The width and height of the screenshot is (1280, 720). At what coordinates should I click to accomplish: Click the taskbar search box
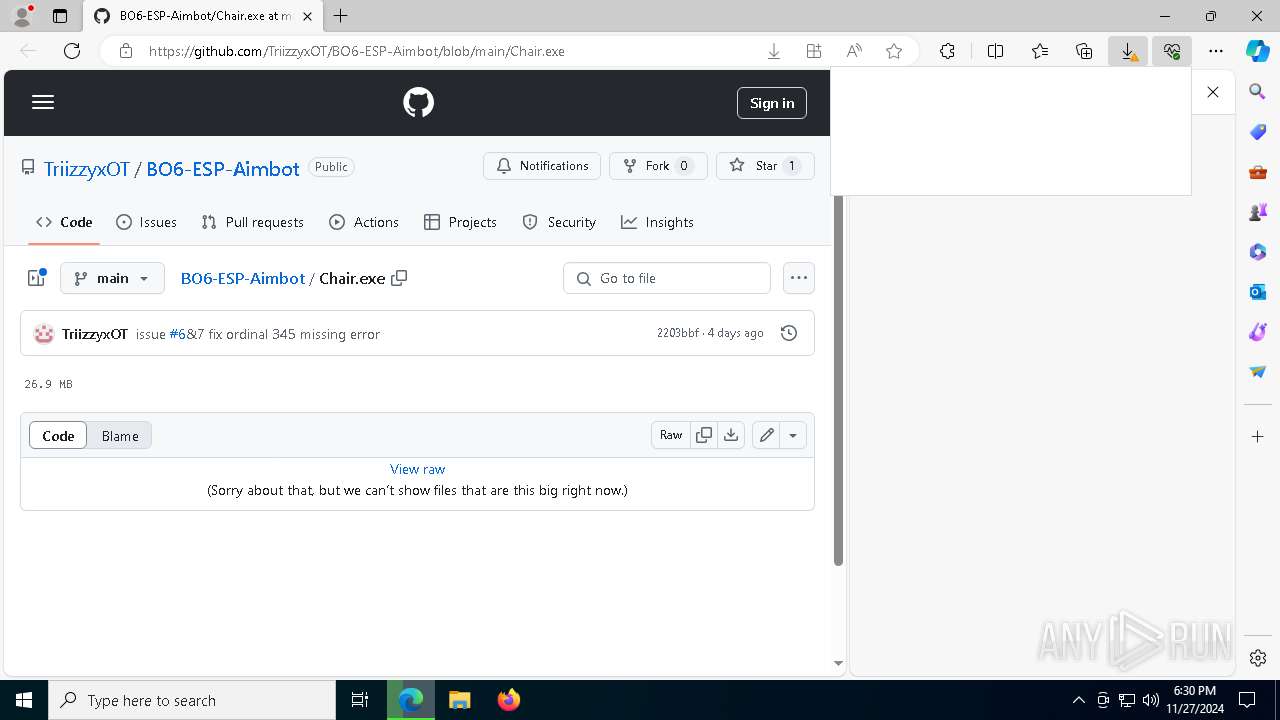(192, 700)
